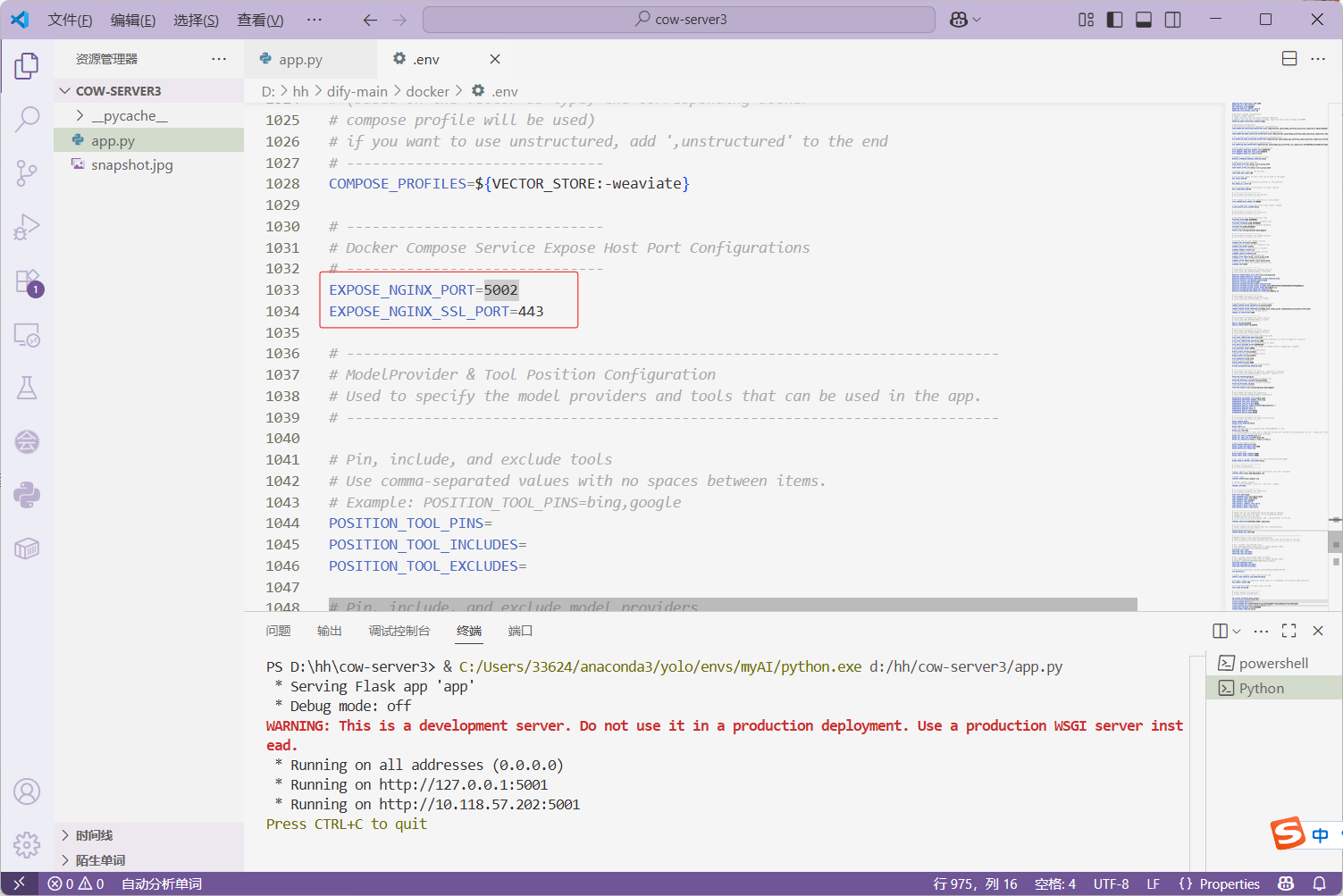The width and height of the screenshot is (1343, 896).
Task: Open the Explorer view in activity bar
Action: 27,65
